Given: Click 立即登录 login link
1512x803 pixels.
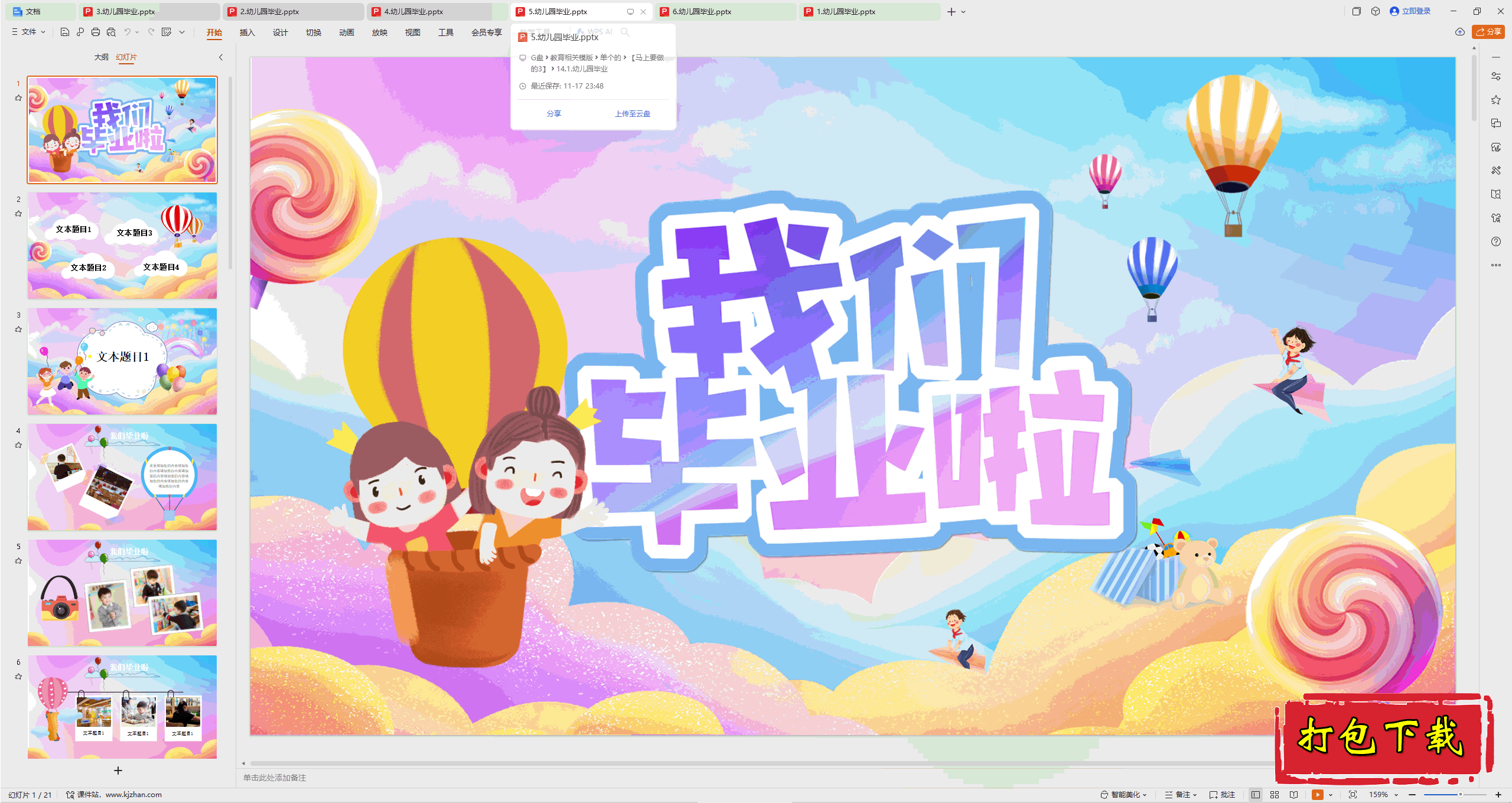Looking at the screenshot, I should click(x=1410, y=11).
